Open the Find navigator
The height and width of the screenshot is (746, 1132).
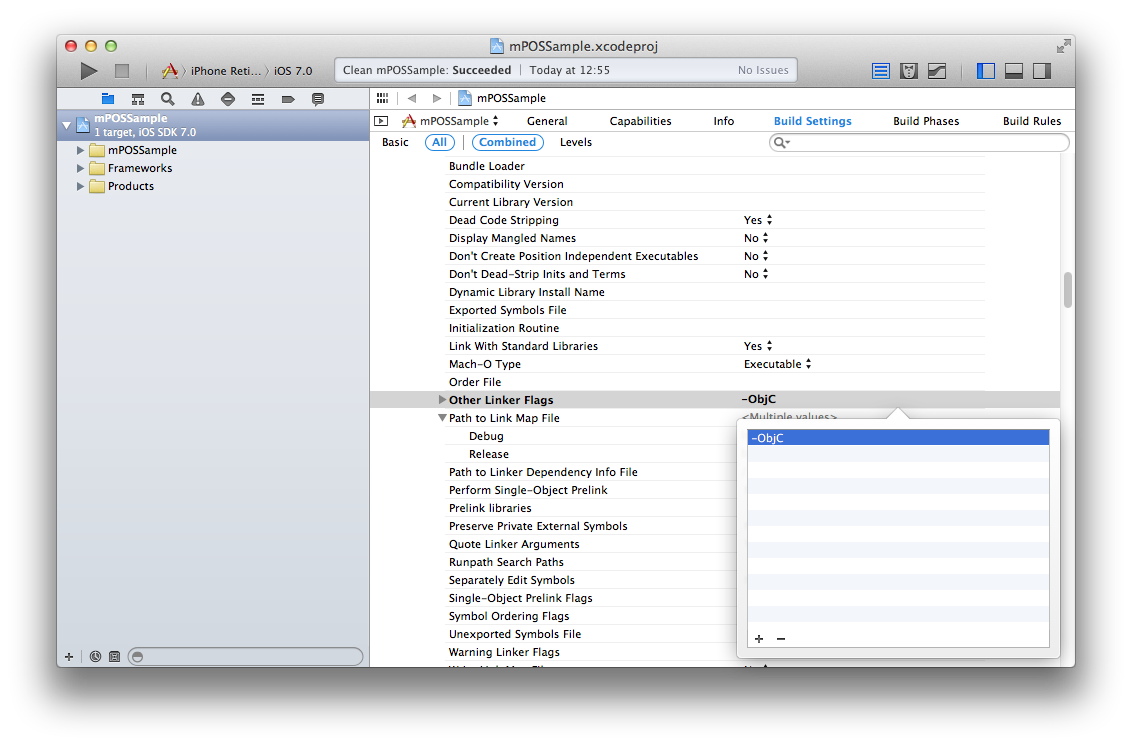click(x=167, y=99)
